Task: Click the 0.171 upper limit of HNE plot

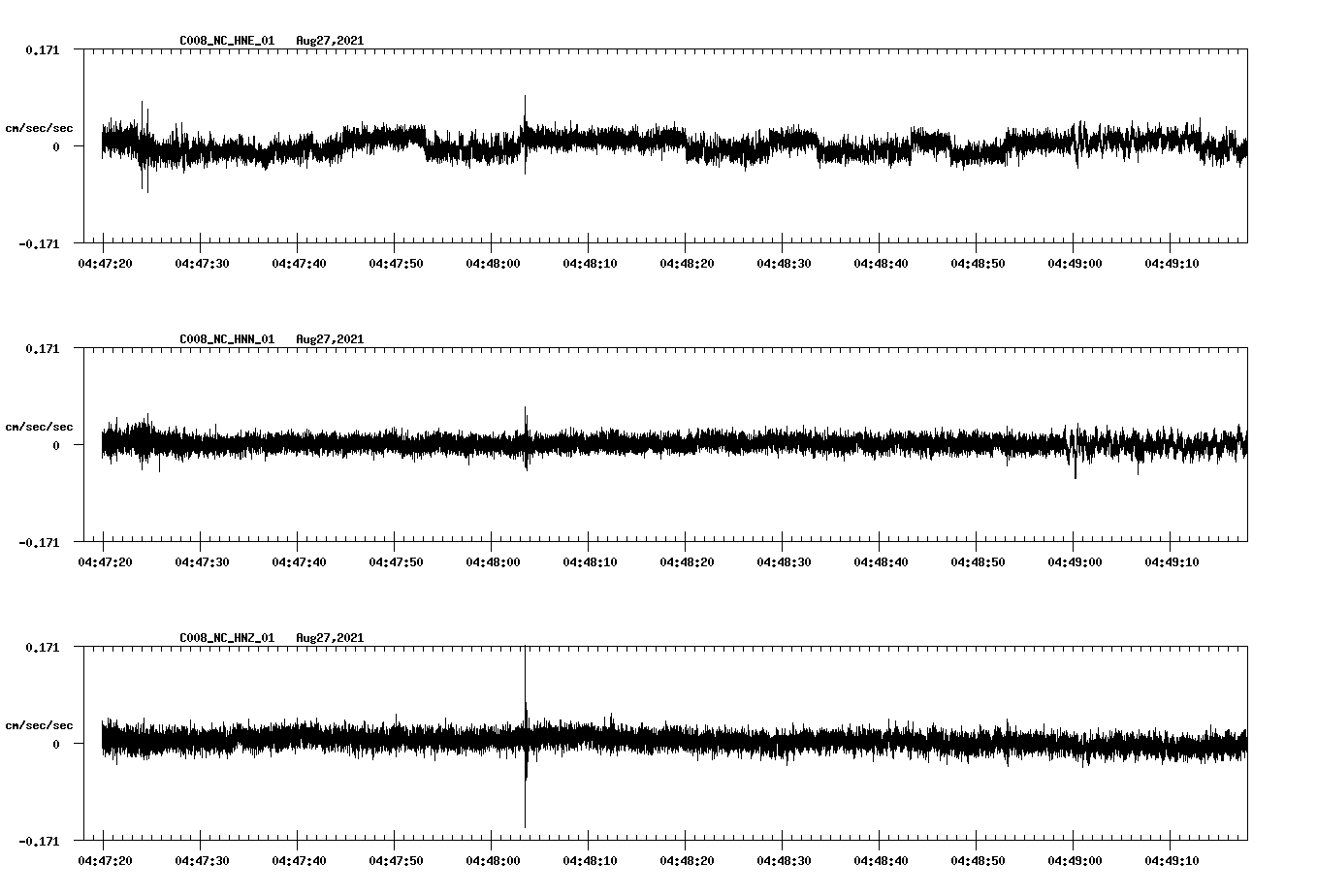Action: [x=42, y=49]
